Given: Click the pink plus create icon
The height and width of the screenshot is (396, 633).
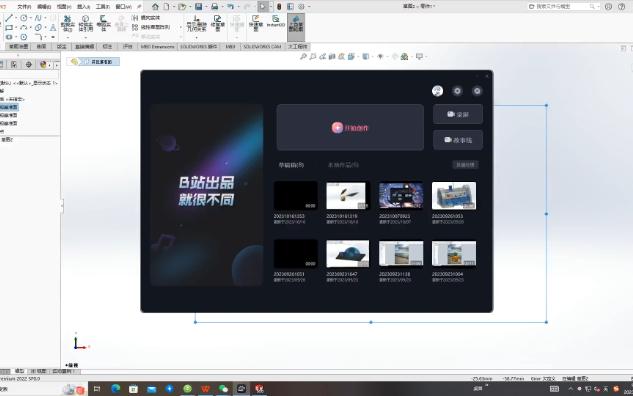Looking at the screenshot, I should point(337,128).
